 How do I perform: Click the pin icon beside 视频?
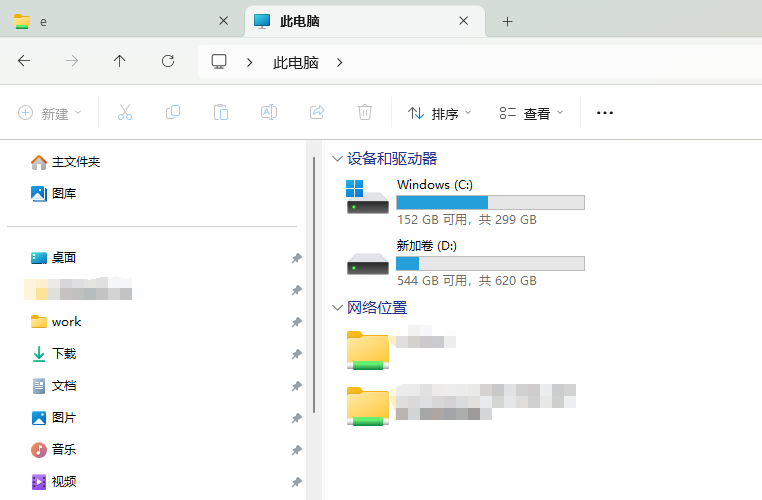coord(296,482)
